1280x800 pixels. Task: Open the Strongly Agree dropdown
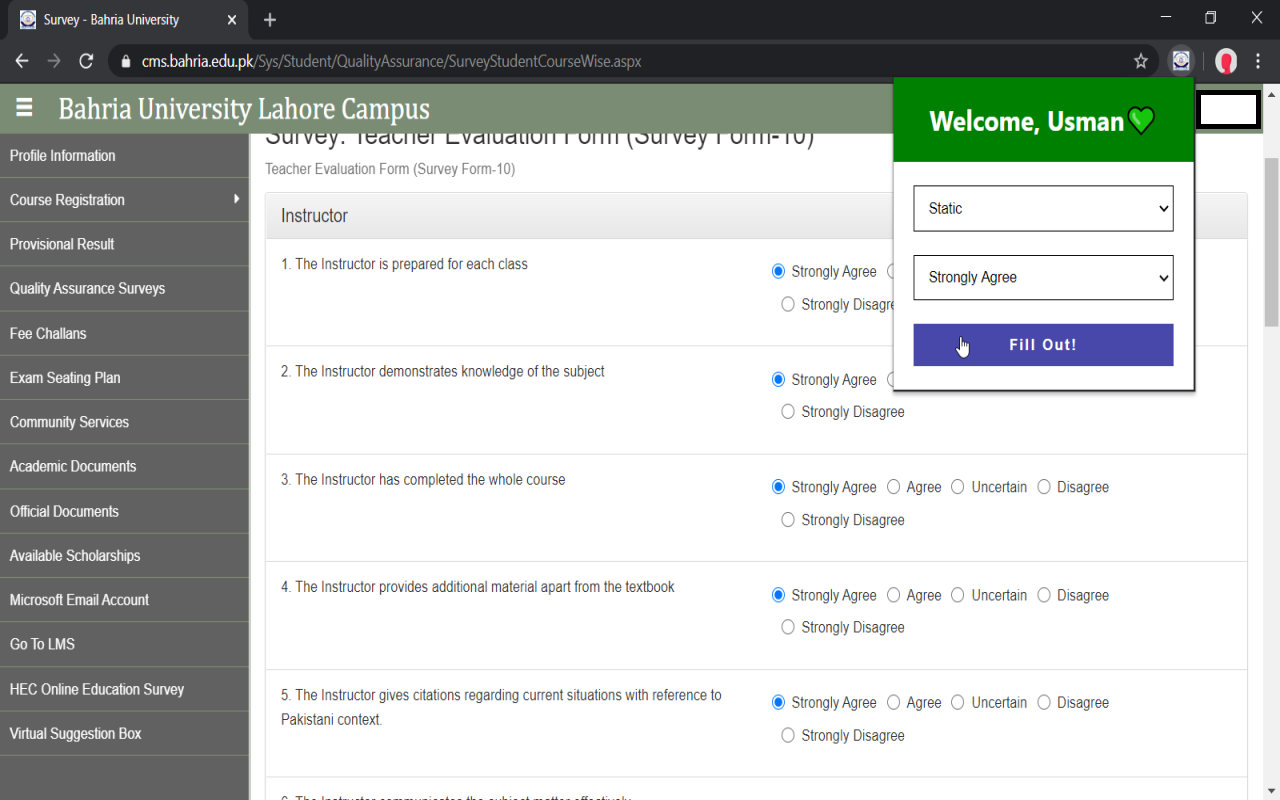1043,277
